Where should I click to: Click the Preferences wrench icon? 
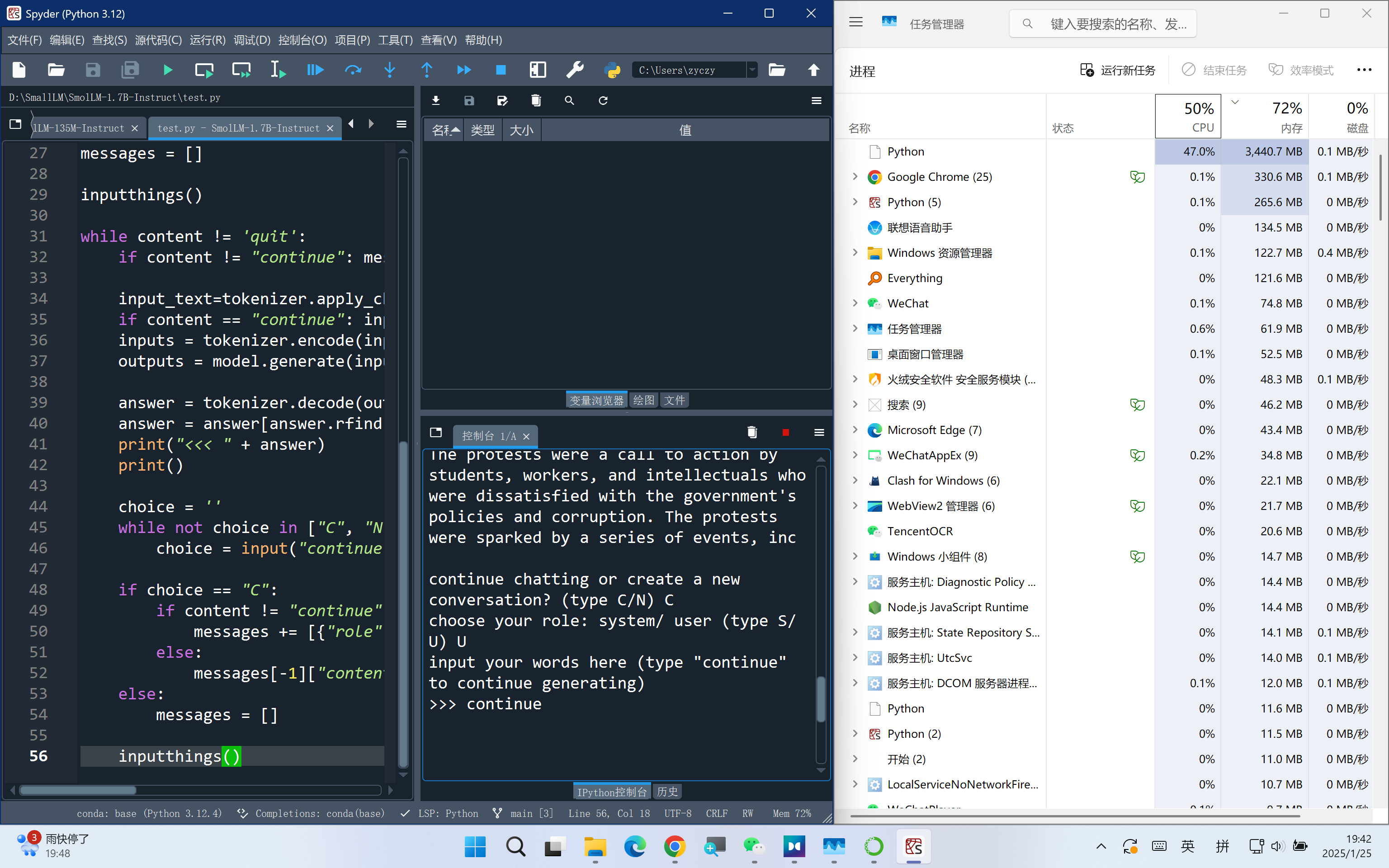click(575, 70)
